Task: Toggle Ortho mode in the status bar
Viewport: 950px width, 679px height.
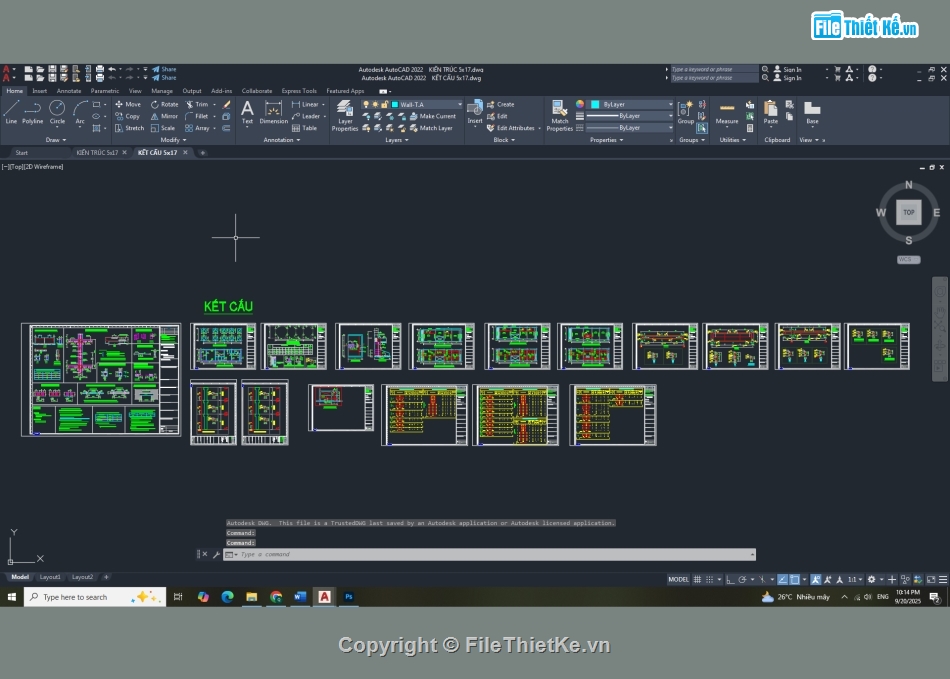Action: tap(730, 579)
